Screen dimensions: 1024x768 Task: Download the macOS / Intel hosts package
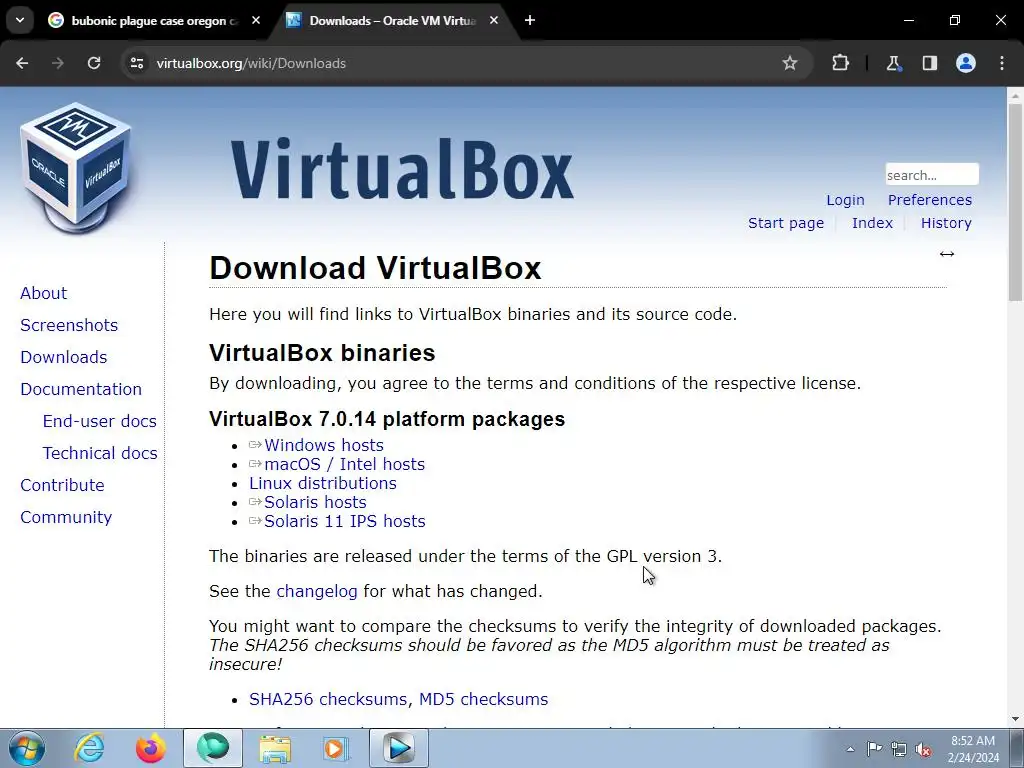click(344, 464)
